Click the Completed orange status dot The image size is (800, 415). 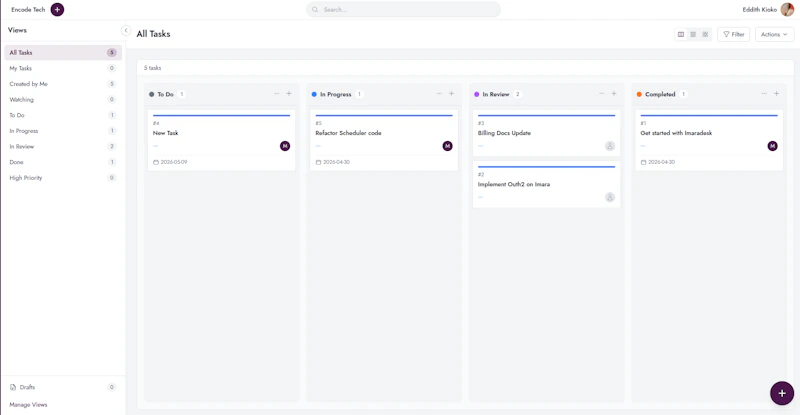[639, 94]
